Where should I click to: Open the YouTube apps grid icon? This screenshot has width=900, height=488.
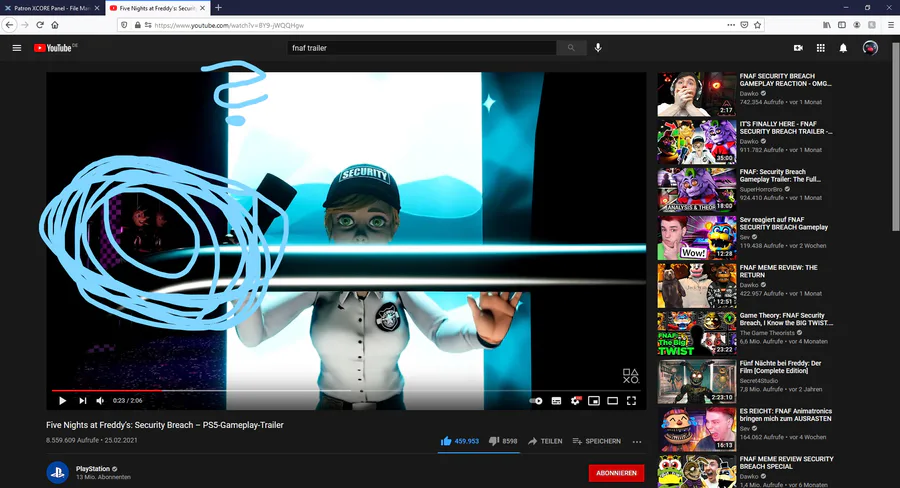821,48
